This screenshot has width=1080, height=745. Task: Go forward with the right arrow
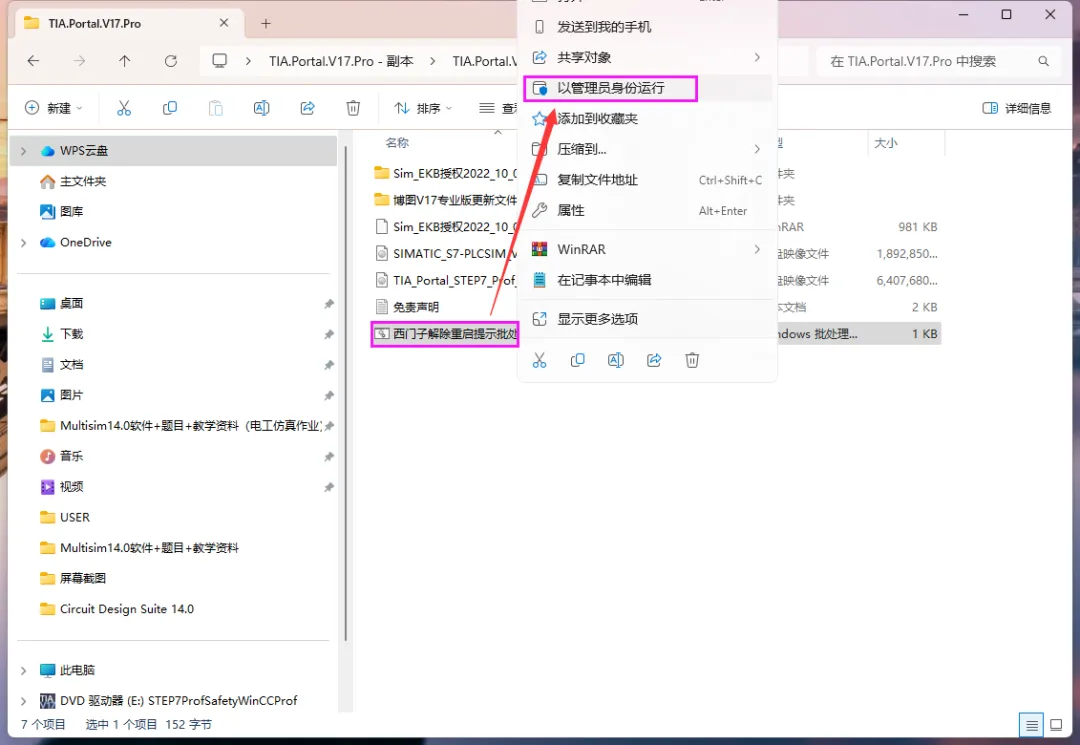79,61
